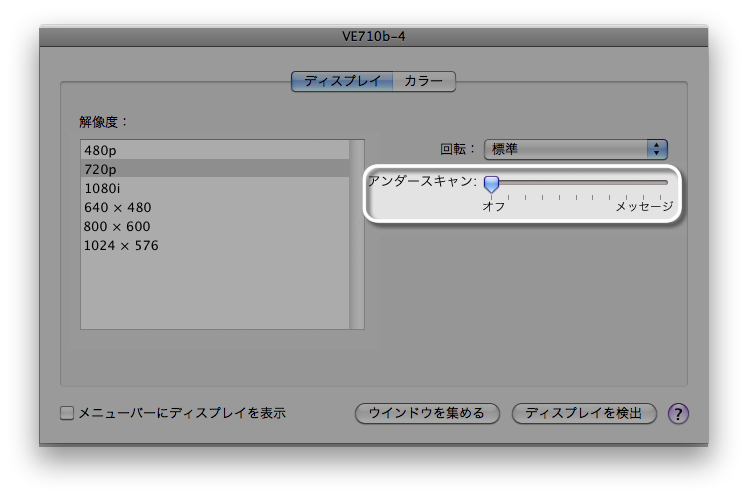
Task: Toggle メニューバーにディスプレイを表示 checkbox
Action: point(67,413)
